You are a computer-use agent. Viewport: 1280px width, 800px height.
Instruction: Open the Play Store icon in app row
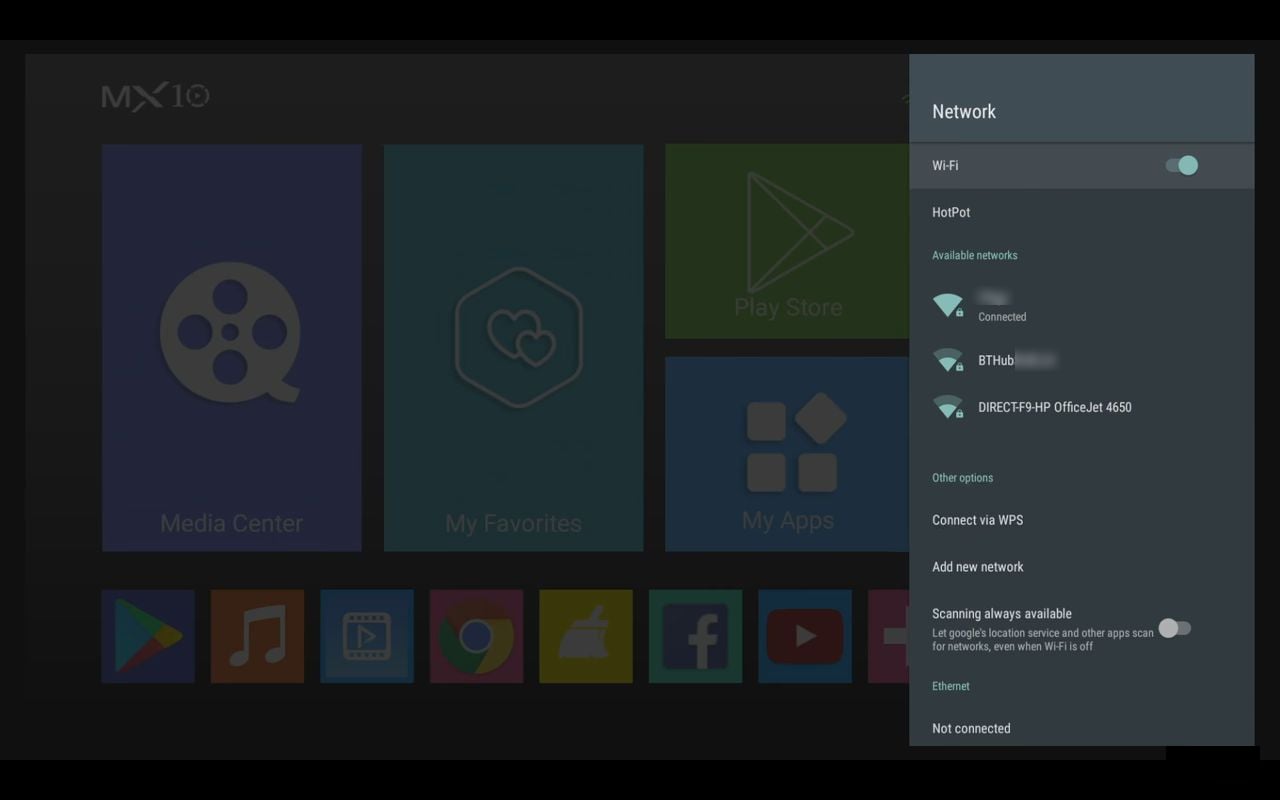click(148, 636)
